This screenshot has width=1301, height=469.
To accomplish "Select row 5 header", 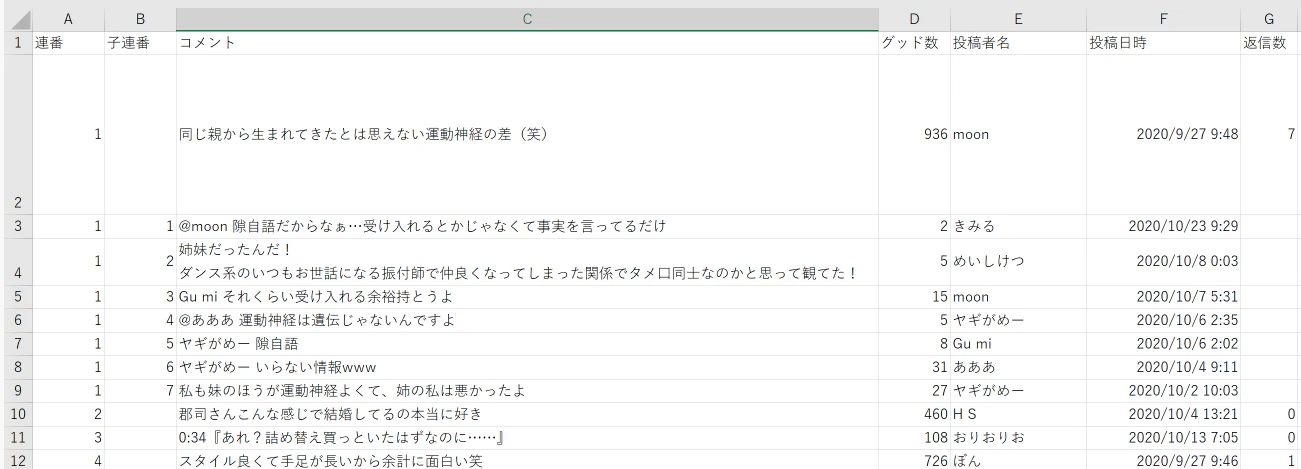I will pyautogui.click(x=17, y=297).
